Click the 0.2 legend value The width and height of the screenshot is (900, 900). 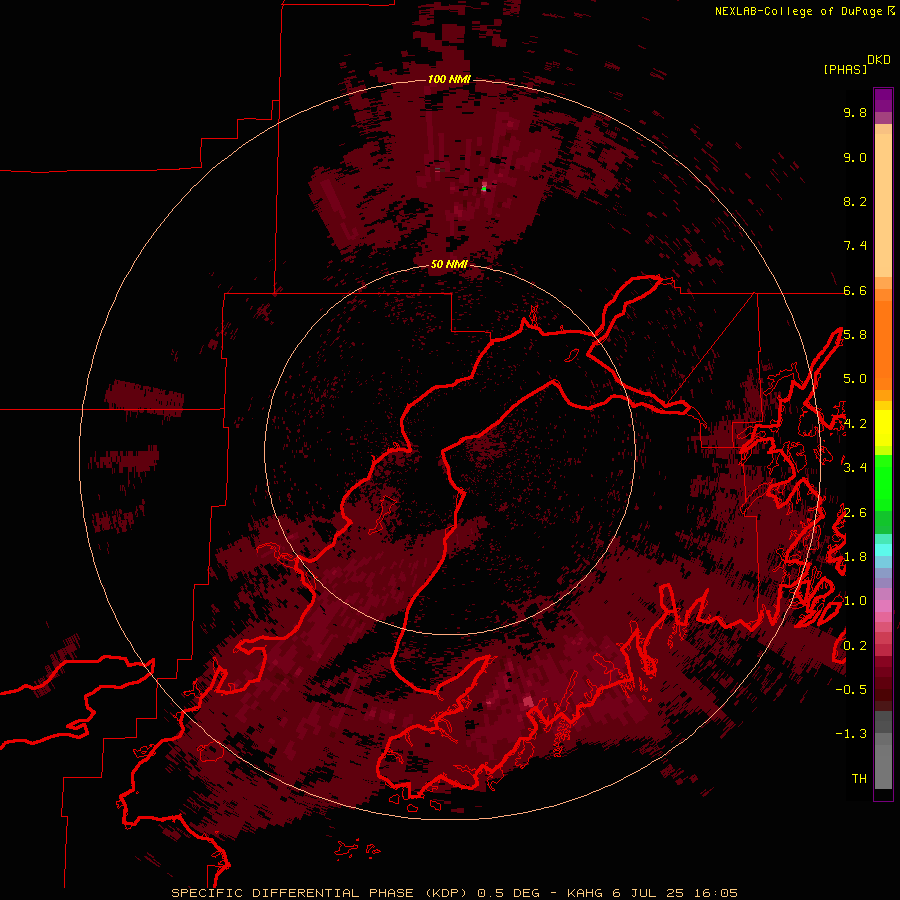pyautogui.click(x=855, y=646)
